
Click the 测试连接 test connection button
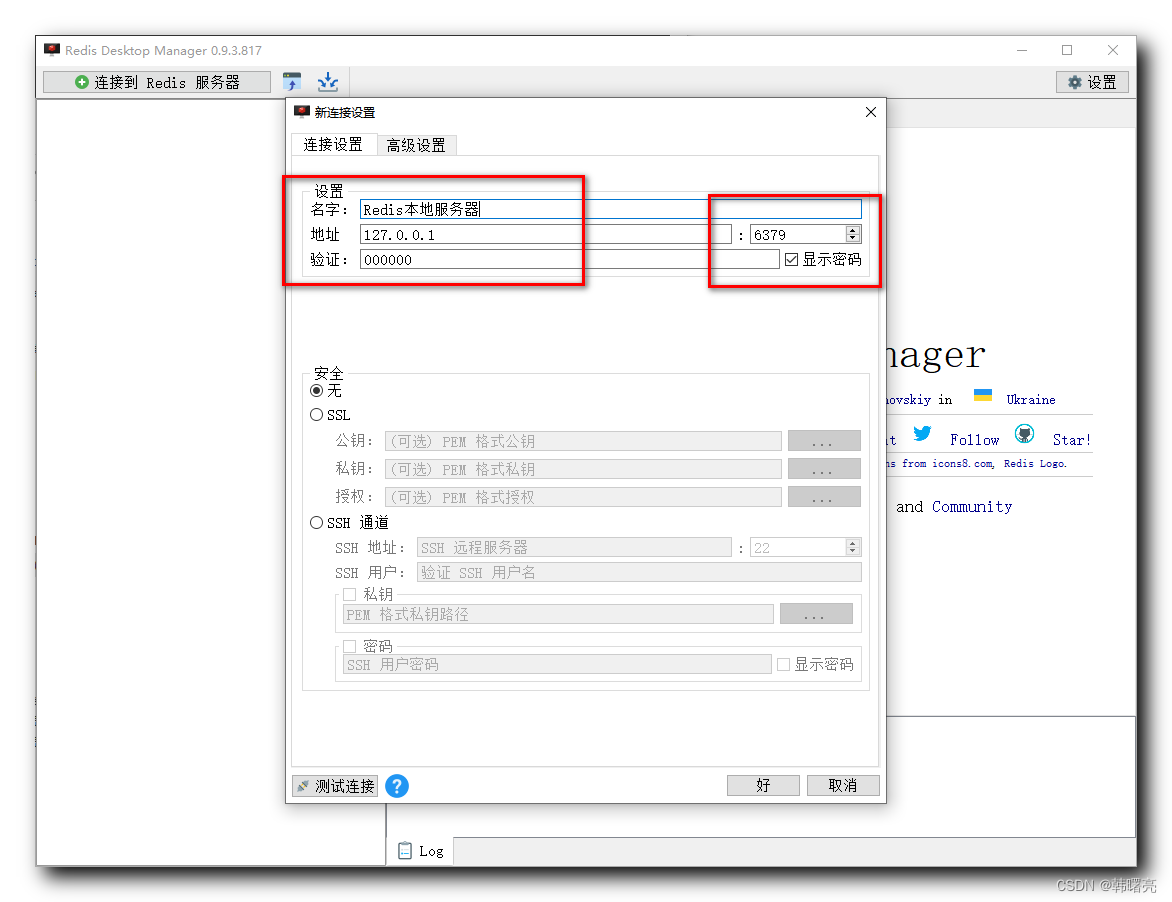(x=335, y=786)
